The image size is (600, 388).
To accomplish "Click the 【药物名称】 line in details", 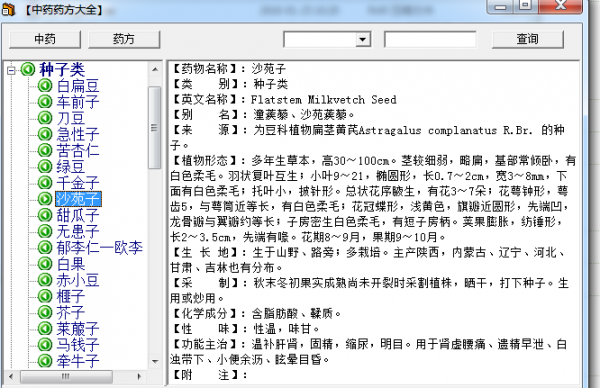I will (228, 69).
